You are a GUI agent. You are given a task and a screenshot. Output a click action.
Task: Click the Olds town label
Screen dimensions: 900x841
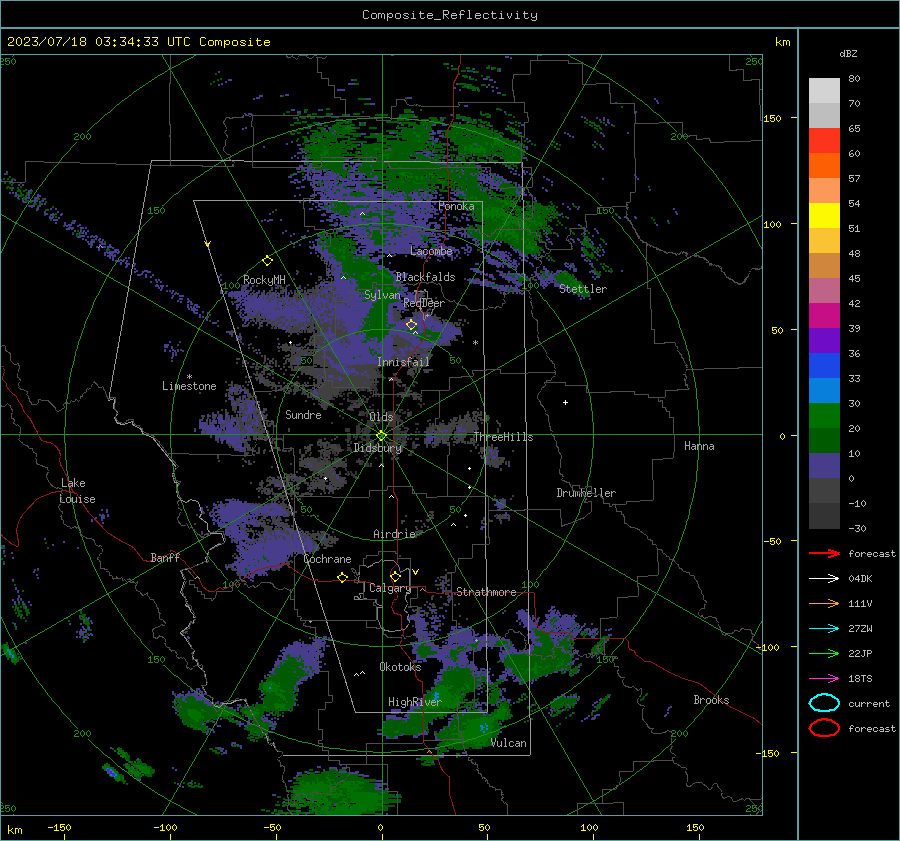381,417
